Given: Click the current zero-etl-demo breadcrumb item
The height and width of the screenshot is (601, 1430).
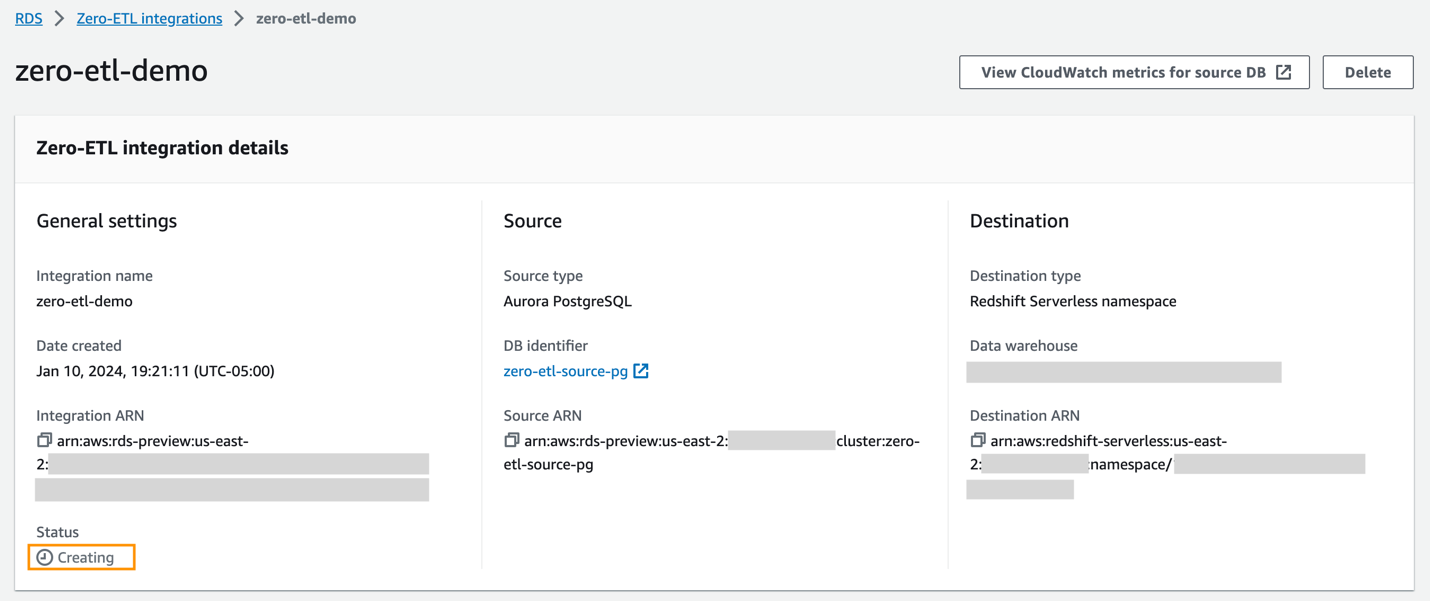Looking at the screenshot, I should (306, 19).
